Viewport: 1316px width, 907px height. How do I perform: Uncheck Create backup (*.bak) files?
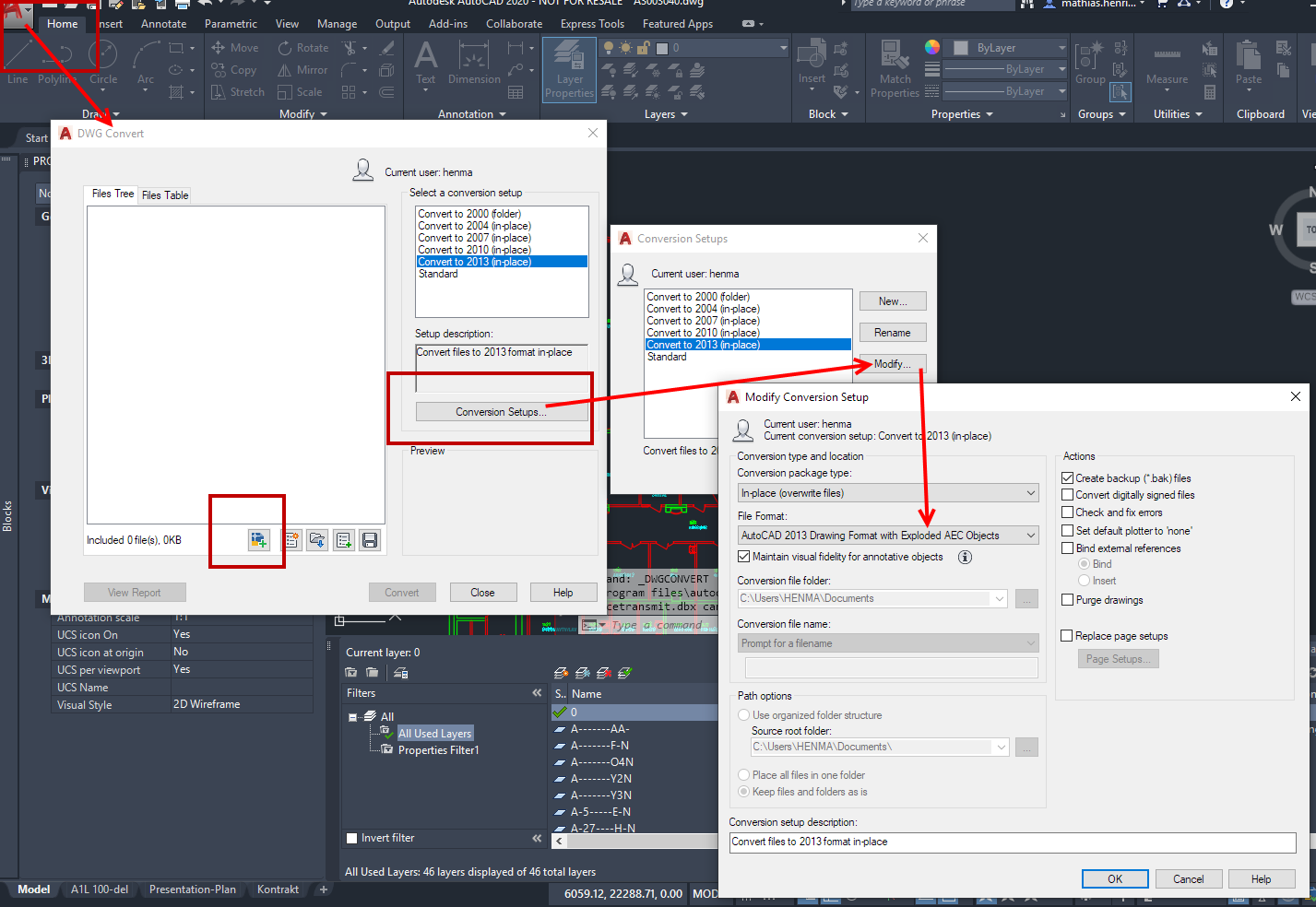pyautogui.click(x=1067, y=478)
